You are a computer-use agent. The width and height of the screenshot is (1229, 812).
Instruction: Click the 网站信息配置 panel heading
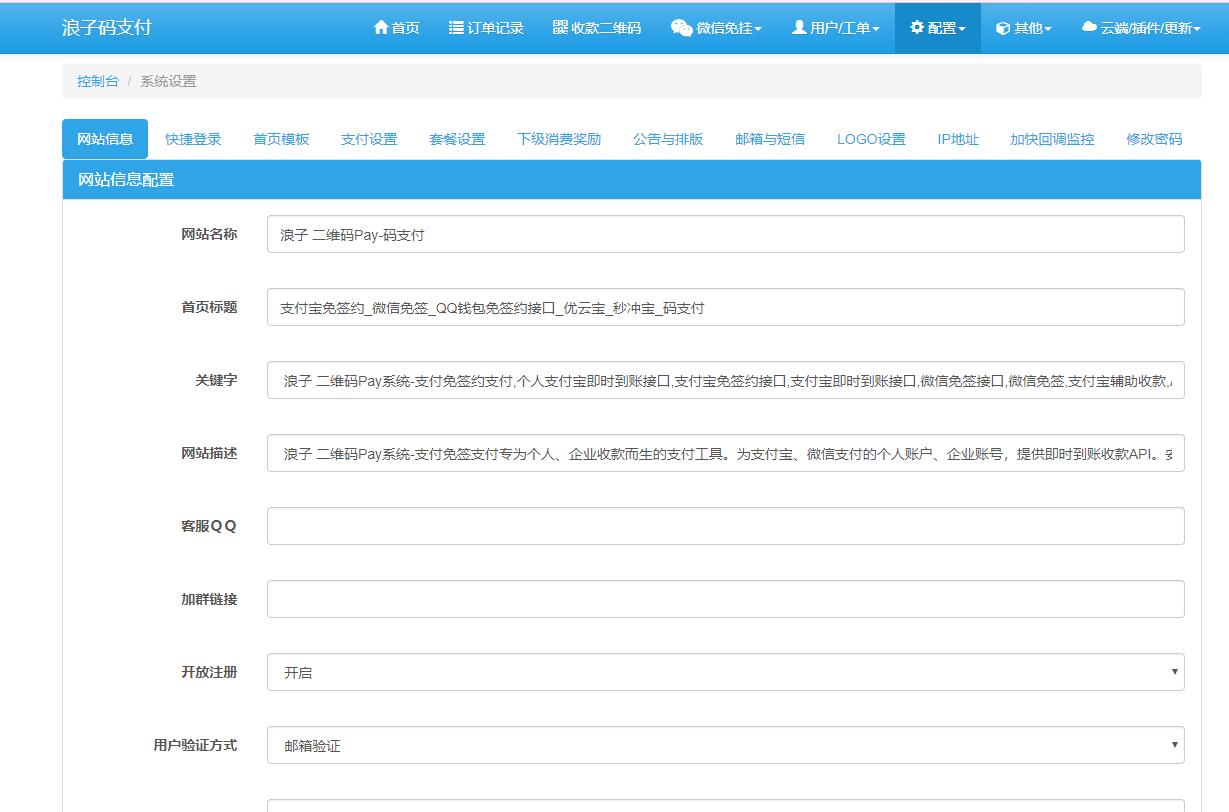[x=632, y=180]
